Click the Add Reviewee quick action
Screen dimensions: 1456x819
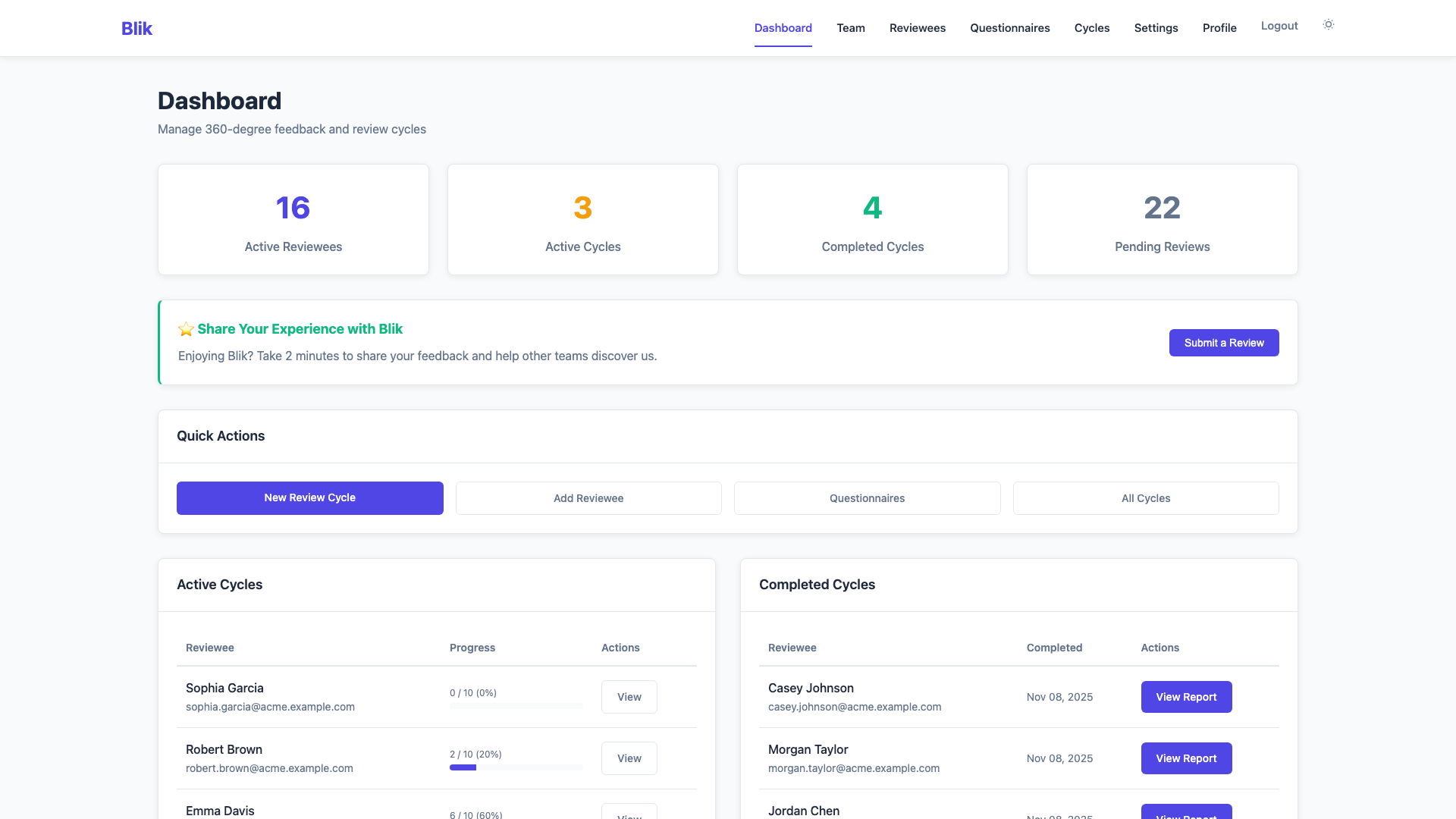click(588, 498)
